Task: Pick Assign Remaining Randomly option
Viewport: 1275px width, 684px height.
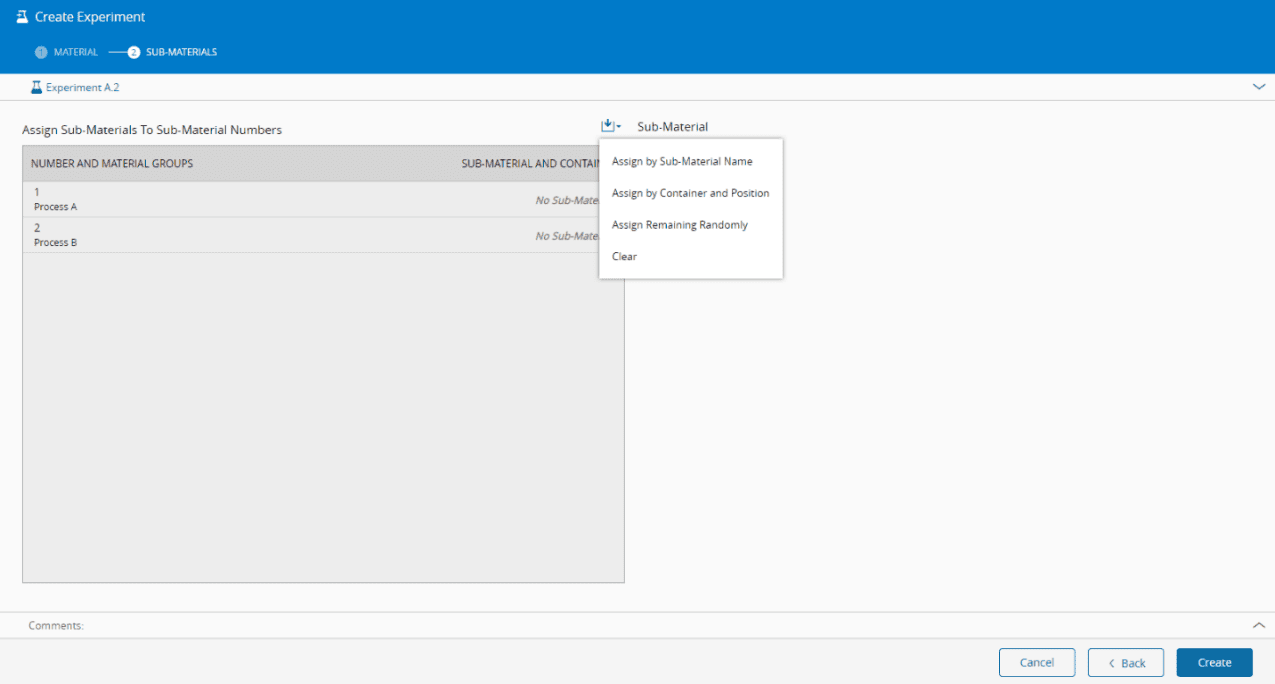Action: (x=679, y=225)
